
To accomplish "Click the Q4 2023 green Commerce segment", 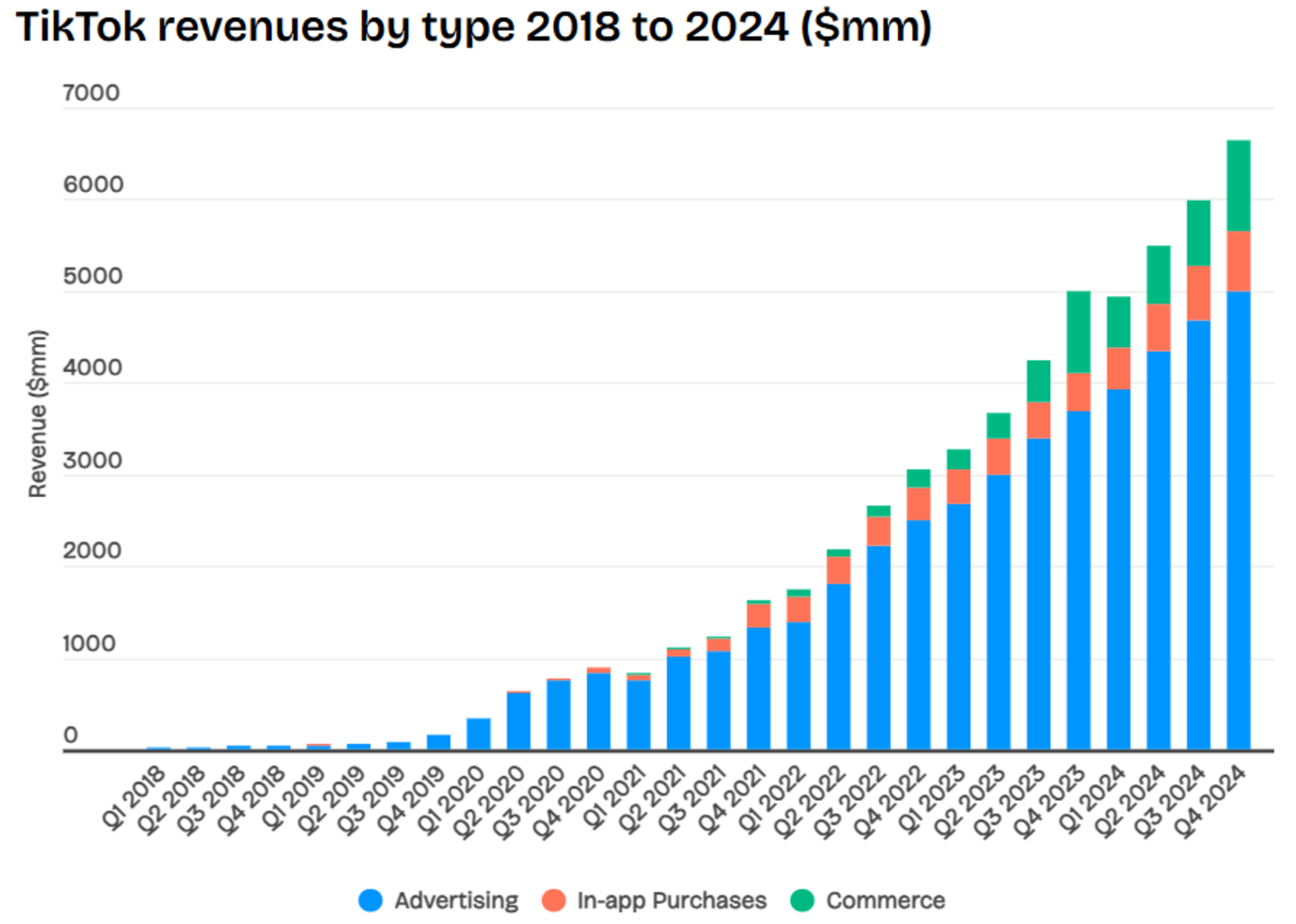I will (x=1078, y=331).
